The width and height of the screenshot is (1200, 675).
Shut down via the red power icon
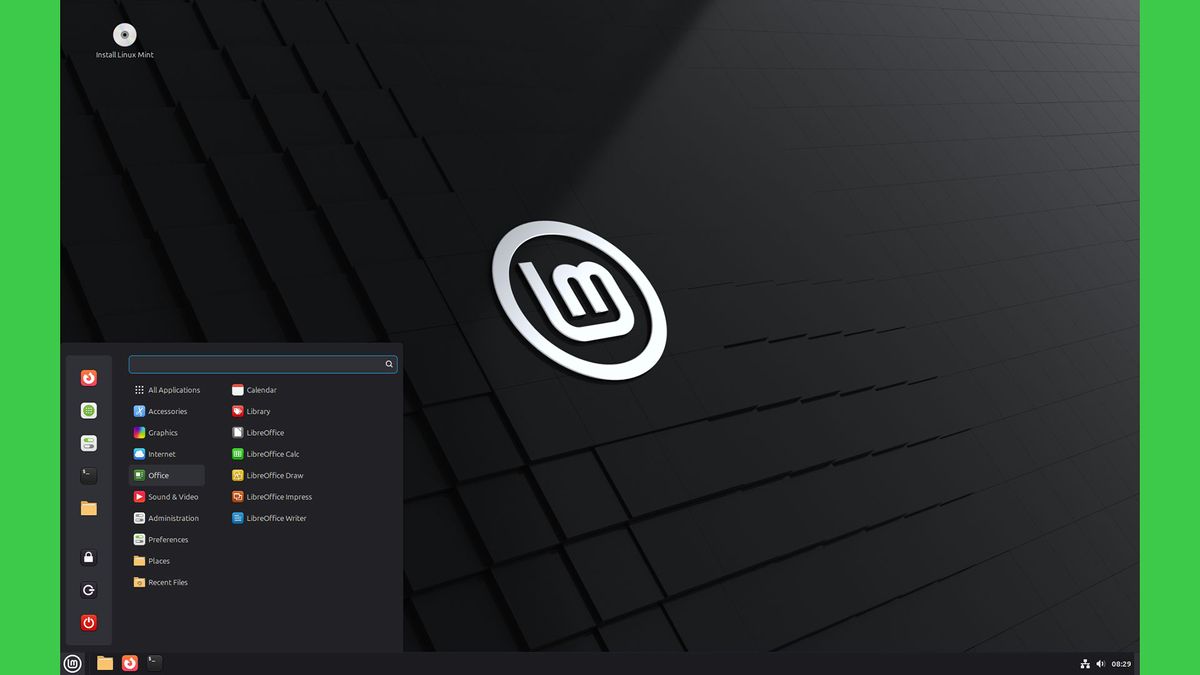click(88, 622)
